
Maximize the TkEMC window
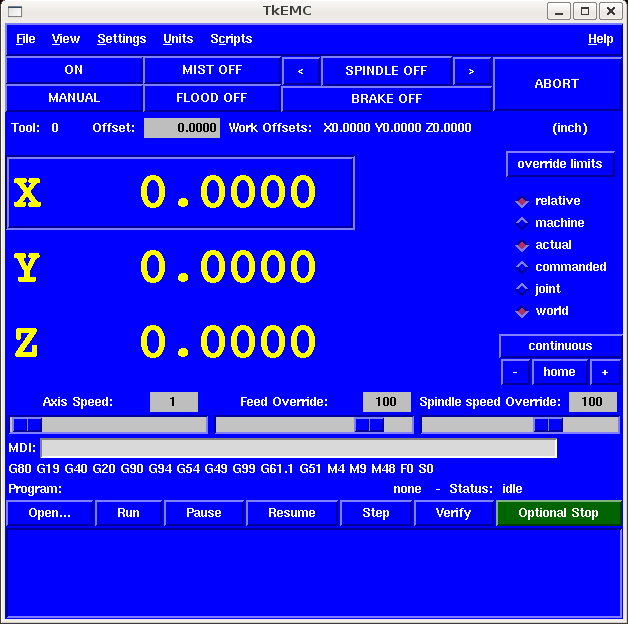(585, 11)
